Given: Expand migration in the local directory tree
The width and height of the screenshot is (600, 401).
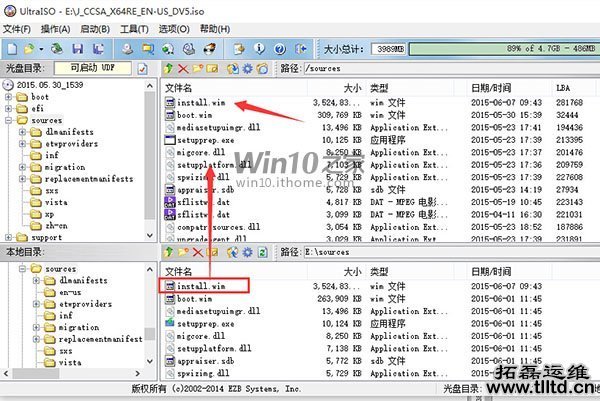Looking at the screenshot, I should click(x=37, y=328).
